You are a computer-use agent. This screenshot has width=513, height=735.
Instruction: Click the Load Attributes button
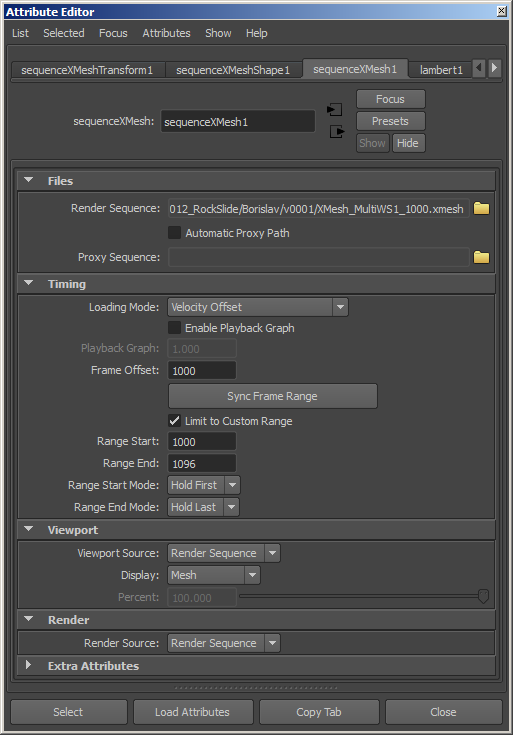(x=193, y=712)
